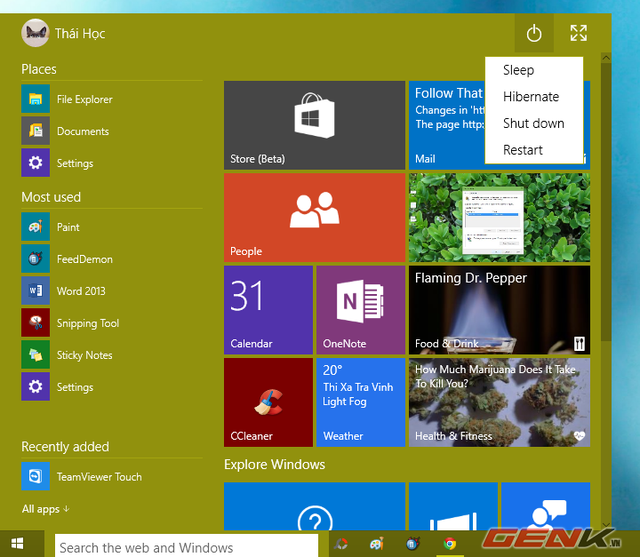Image resolution: width=640 pixels, height=557 pixels.
Task: Open Documents in Places list
Action: click(x=111, y=131)
